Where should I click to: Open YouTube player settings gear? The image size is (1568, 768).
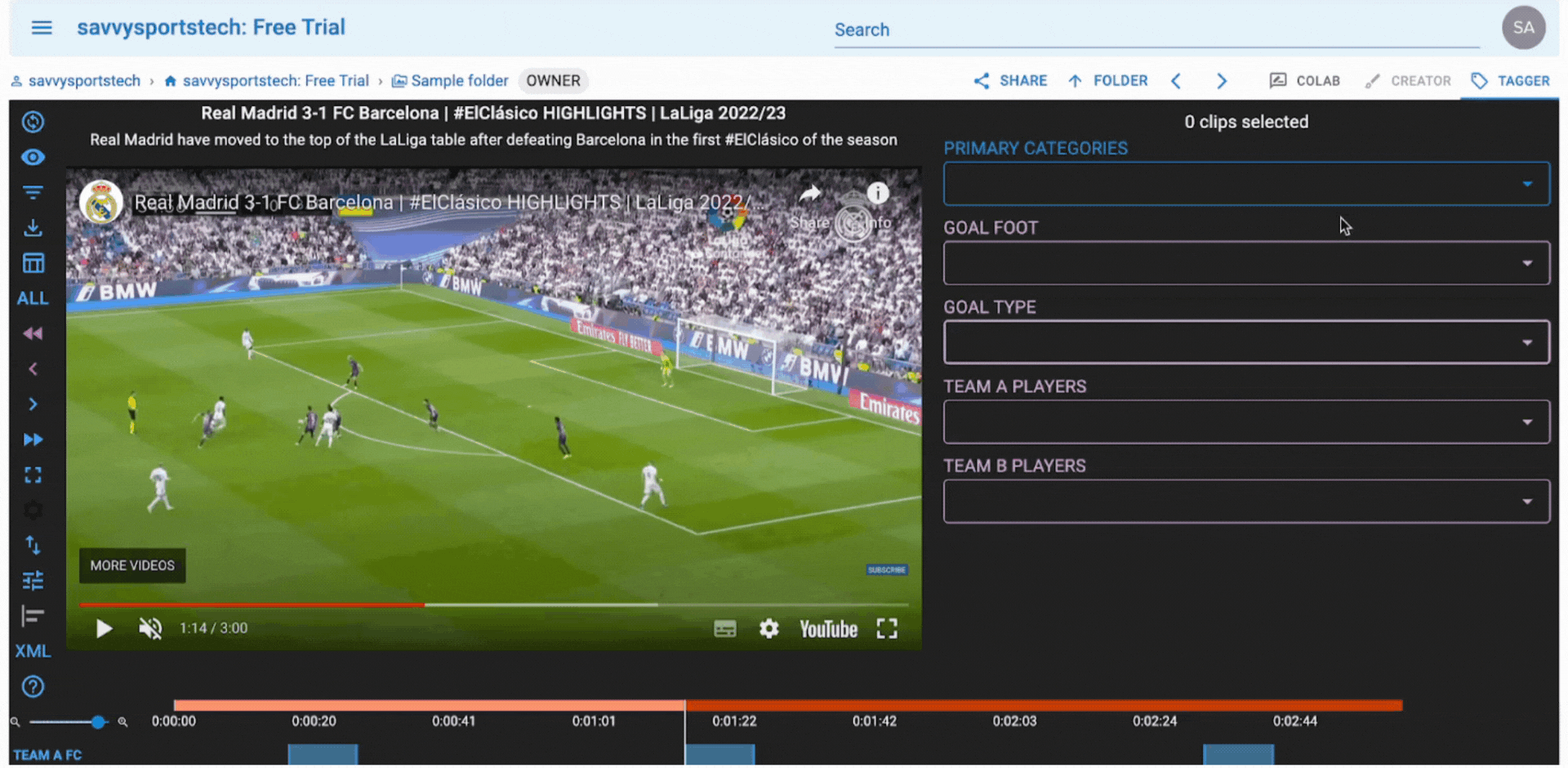[768, 628]
